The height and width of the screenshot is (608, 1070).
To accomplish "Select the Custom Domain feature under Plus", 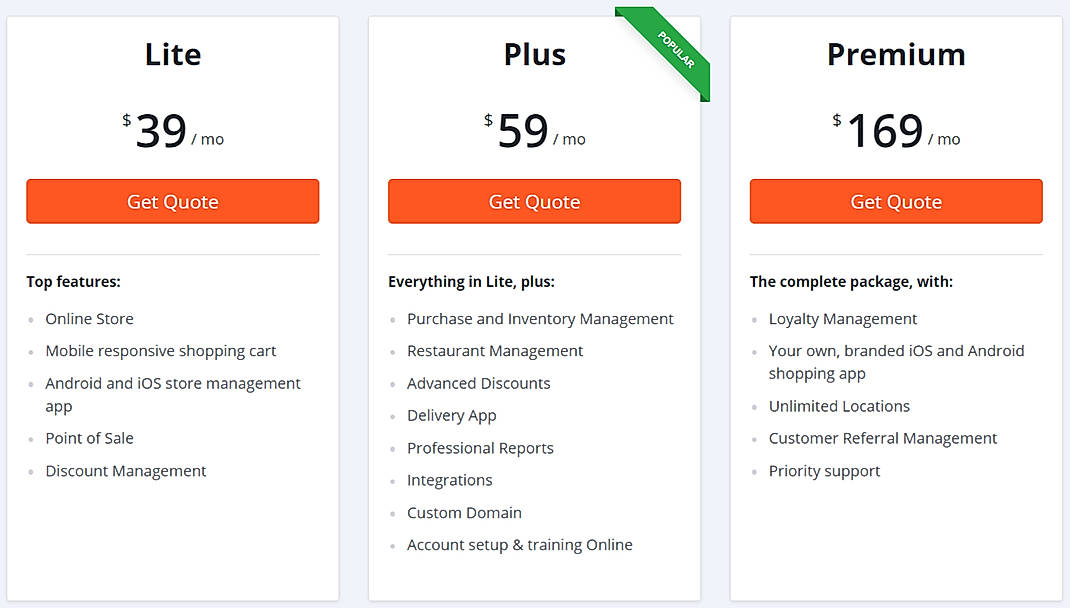I will click(464, 512).
